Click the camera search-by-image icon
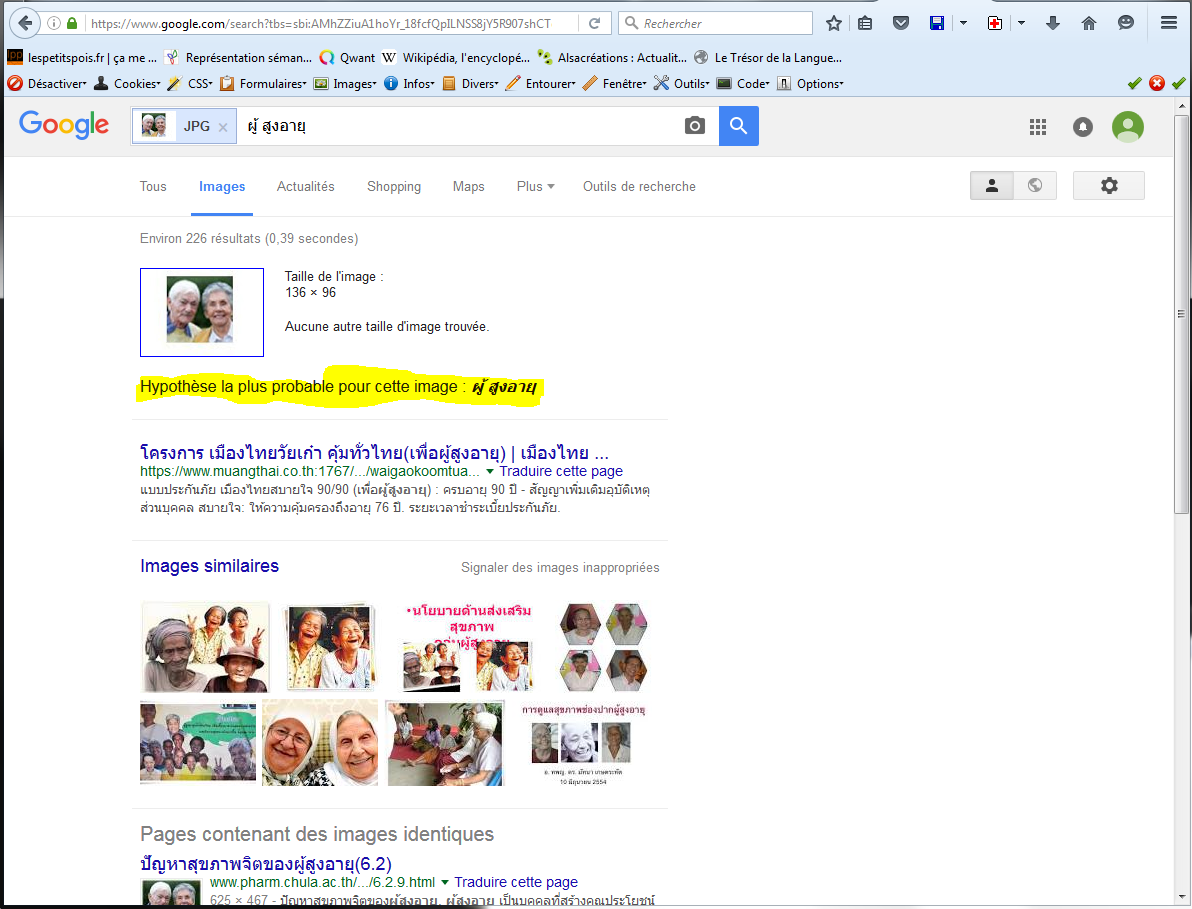 tap(694, 126)
